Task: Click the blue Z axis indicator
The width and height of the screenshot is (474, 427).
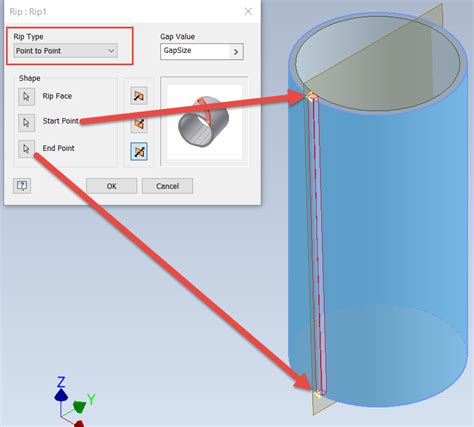Action: pos(61,396)
